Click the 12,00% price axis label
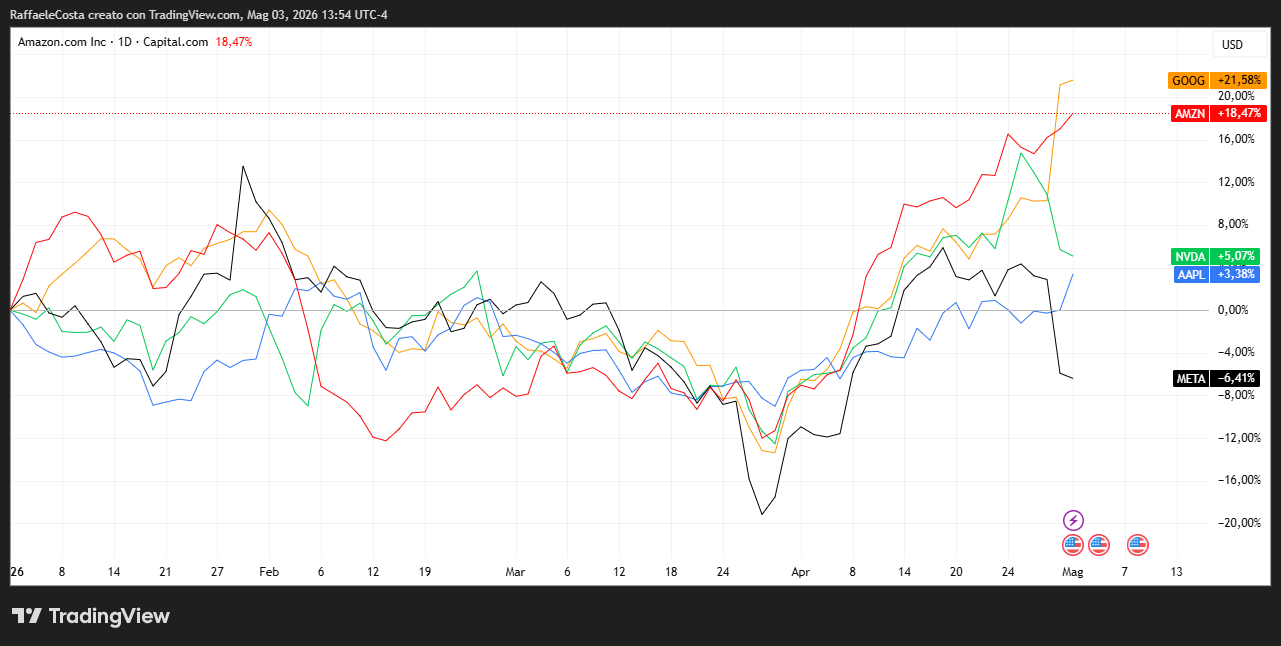Screen dimensions: 1281x646 (1236, 182)
